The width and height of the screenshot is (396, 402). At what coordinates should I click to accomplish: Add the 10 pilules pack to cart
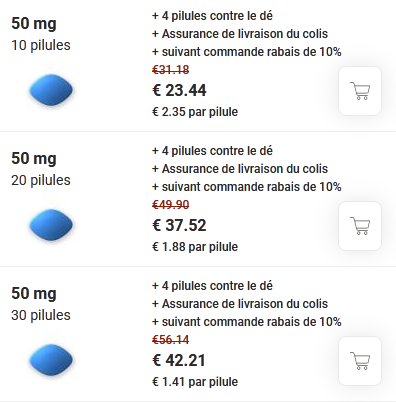[x=360, y=91]
